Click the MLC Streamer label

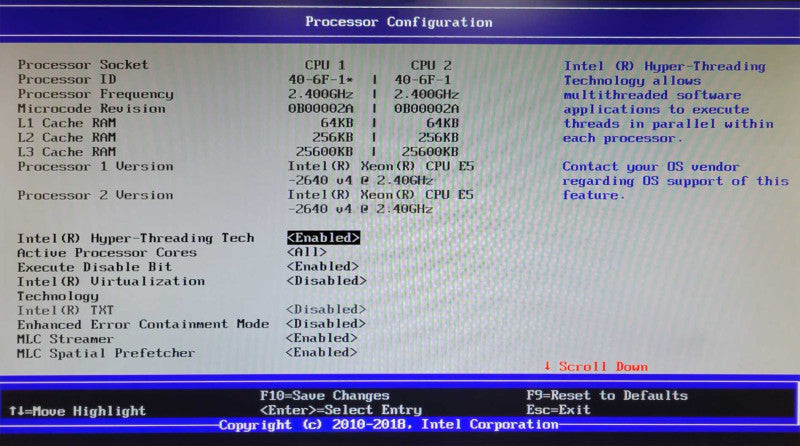click(x=65, y=339)
